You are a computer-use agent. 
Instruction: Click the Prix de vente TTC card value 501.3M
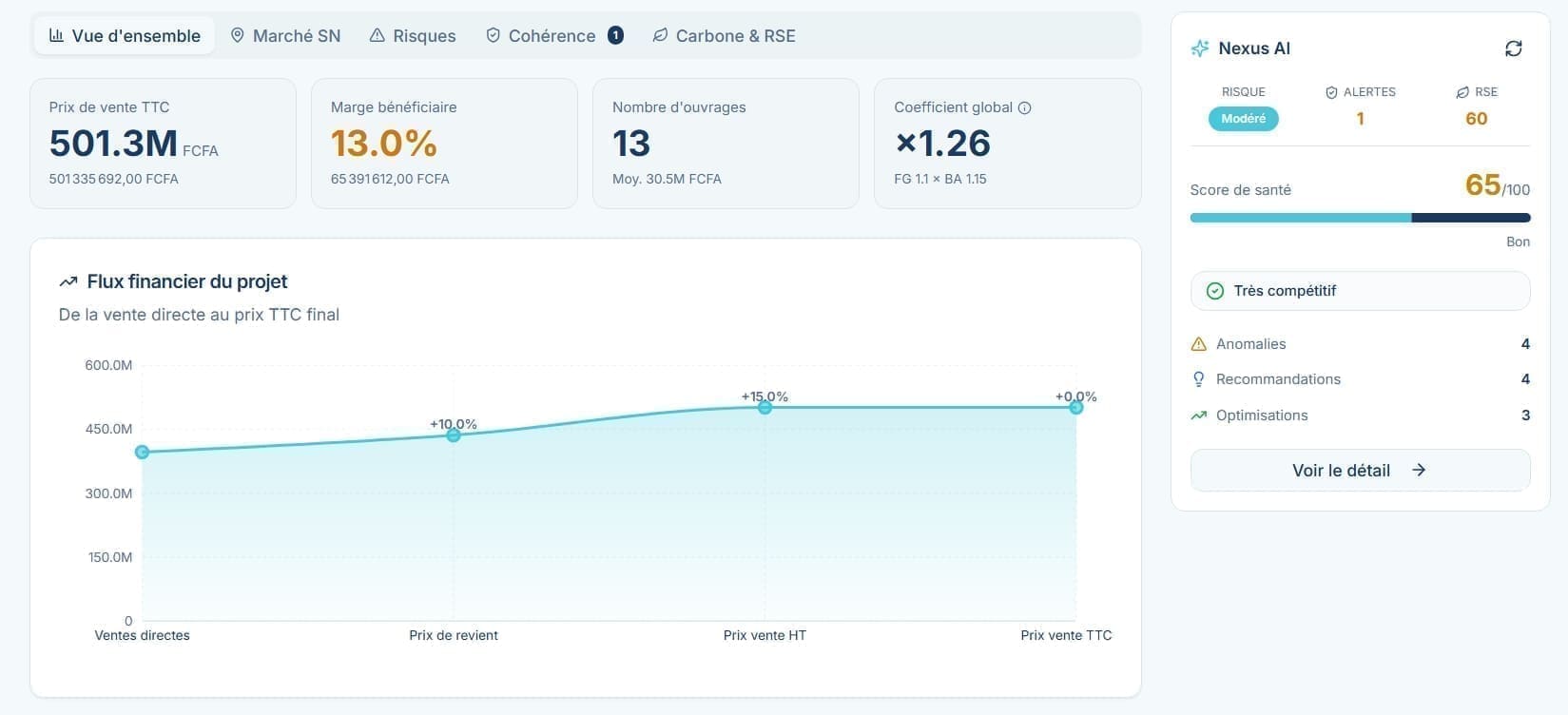[113, 144]
